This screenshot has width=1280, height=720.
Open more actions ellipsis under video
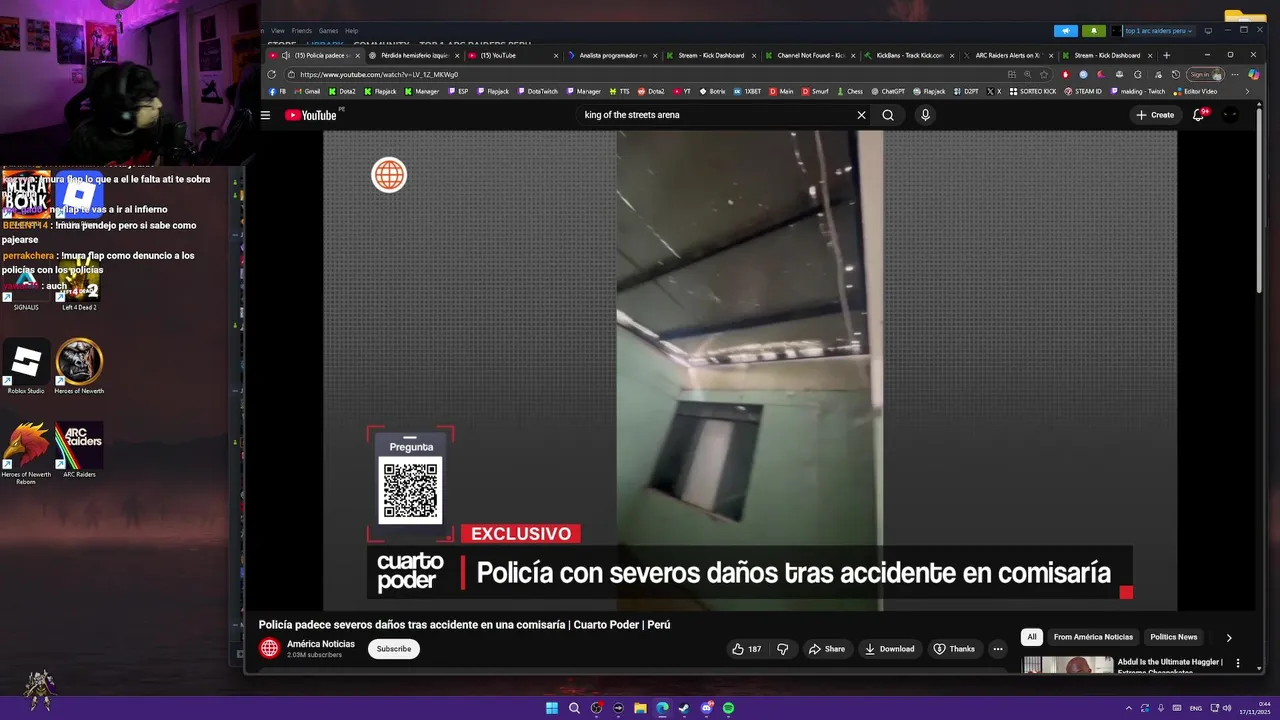point(997,649)
